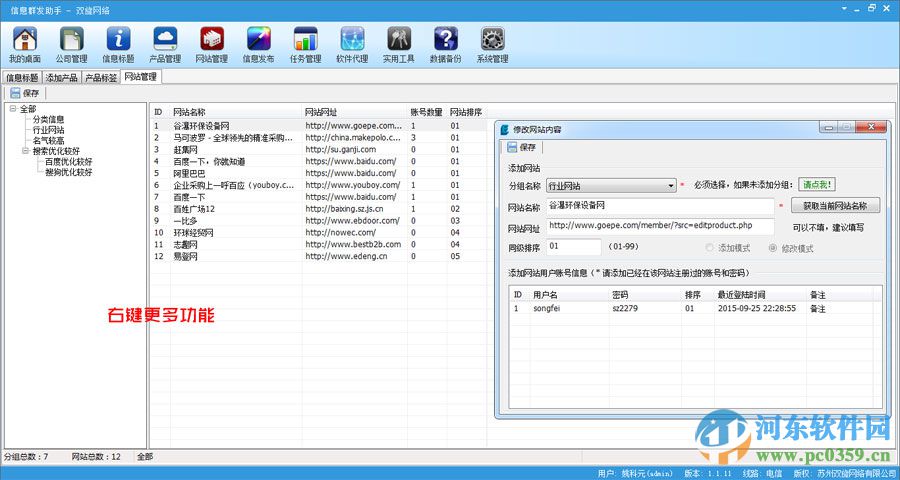
Task: Click the 同级排序 input field
Action: click(573, 247)
